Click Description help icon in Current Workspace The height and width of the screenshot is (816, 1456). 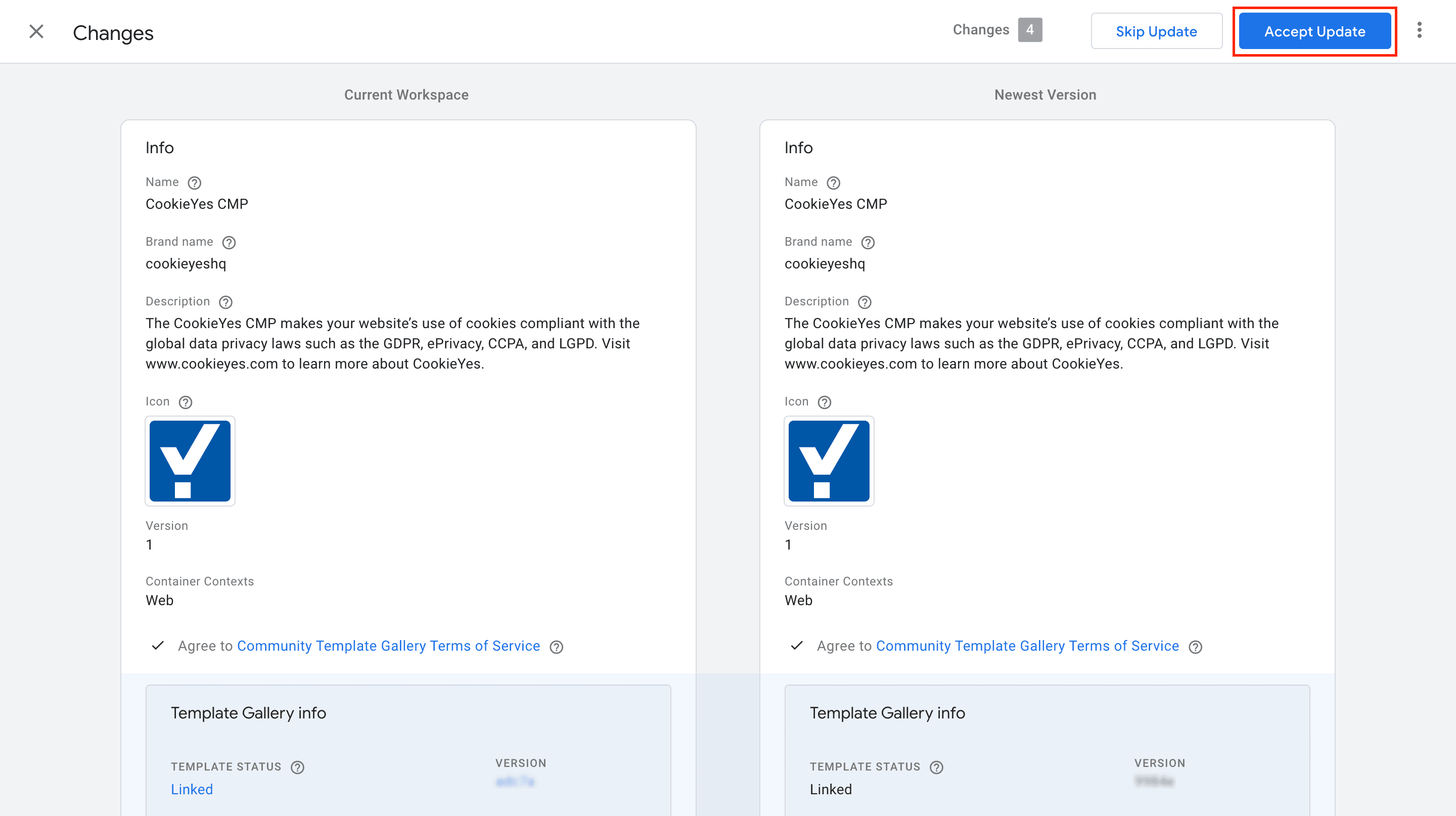tap(225, 302)
